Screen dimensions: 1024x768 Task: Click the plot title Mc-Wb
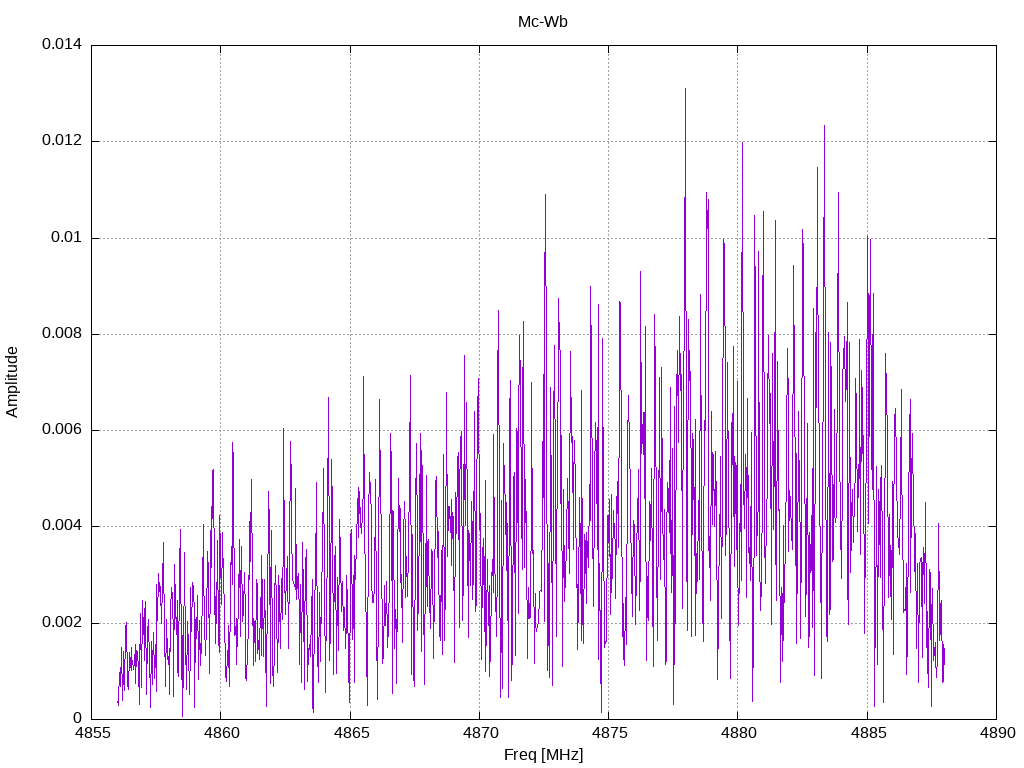point(543,22)
